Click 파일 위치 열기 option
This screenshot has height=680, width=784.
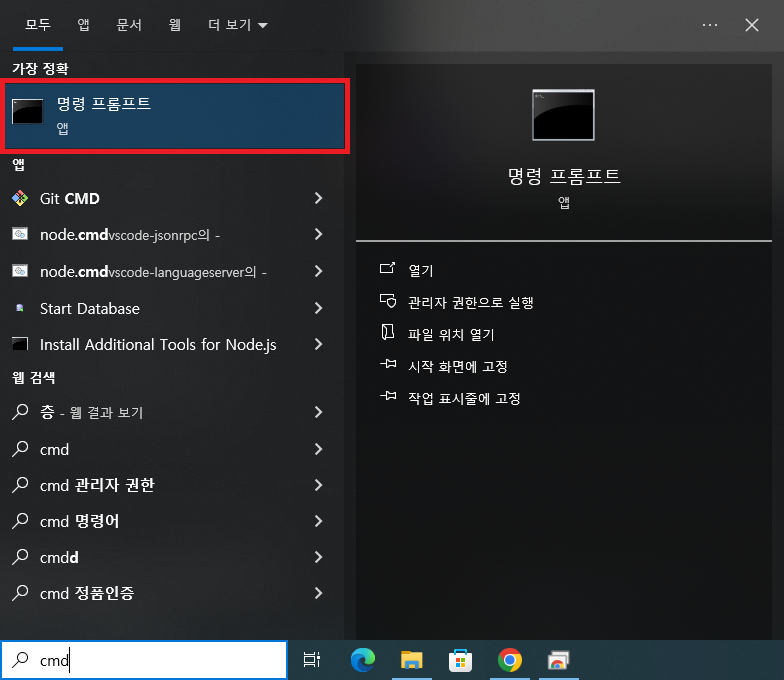click(451, 334)
